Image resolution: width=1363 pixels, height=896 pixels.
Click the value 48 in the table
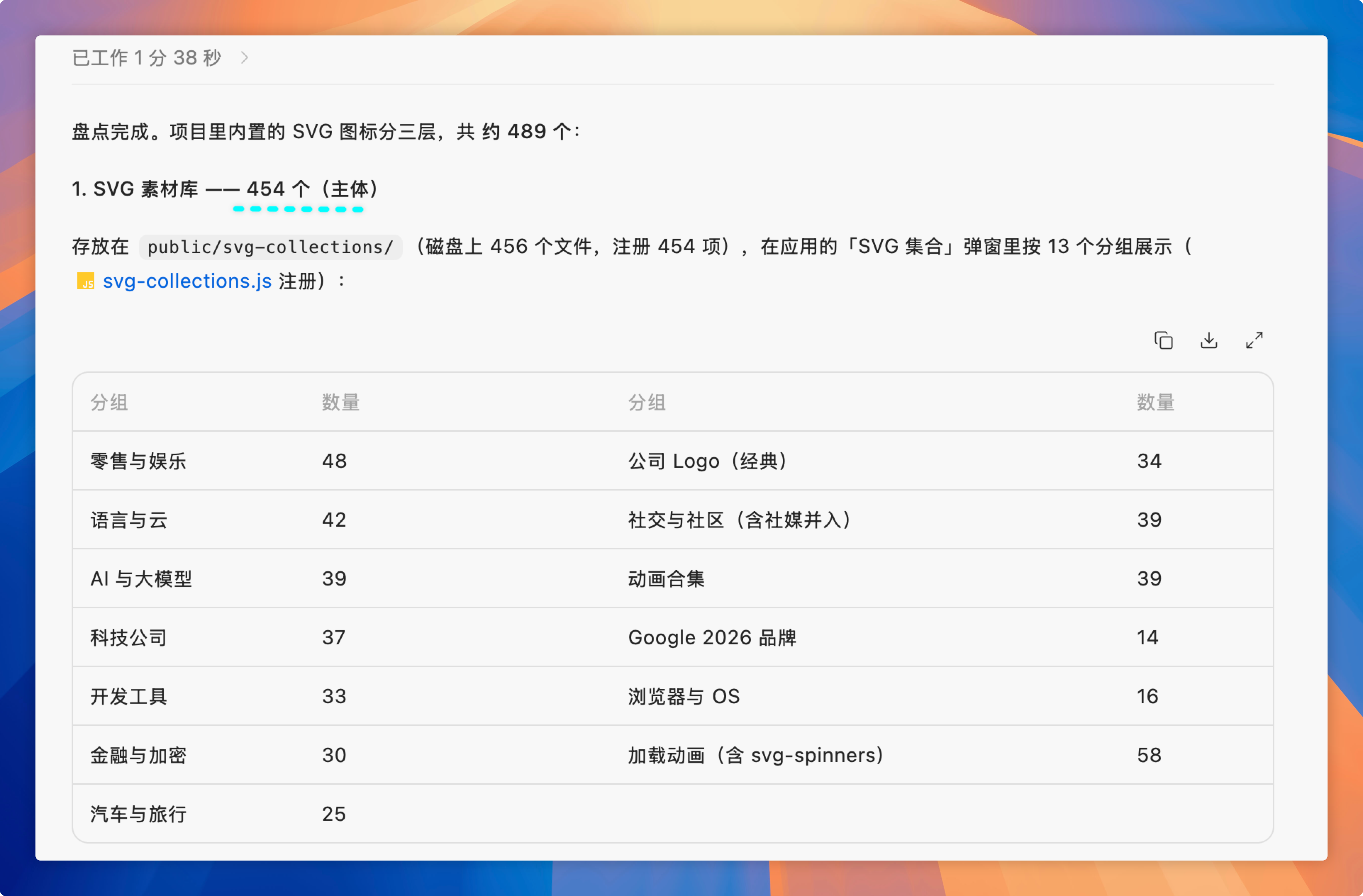coord(334,461)
